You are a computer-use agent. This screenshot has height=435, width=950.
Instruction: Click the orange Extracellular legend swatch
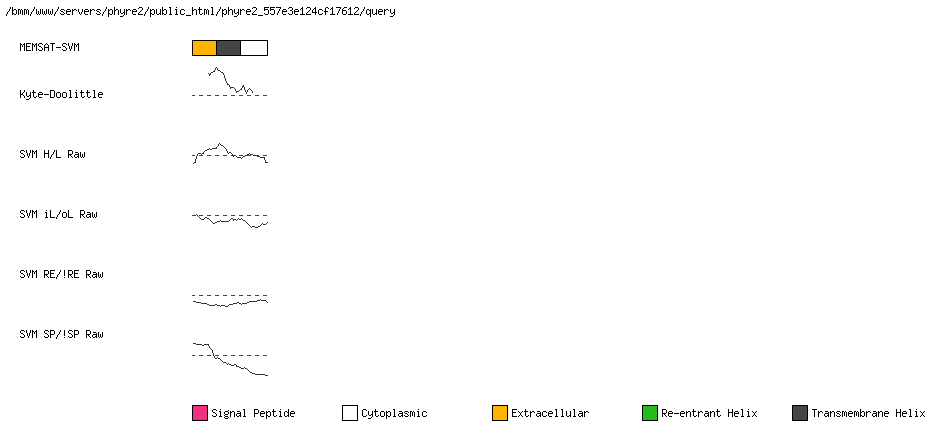[500, 413]
